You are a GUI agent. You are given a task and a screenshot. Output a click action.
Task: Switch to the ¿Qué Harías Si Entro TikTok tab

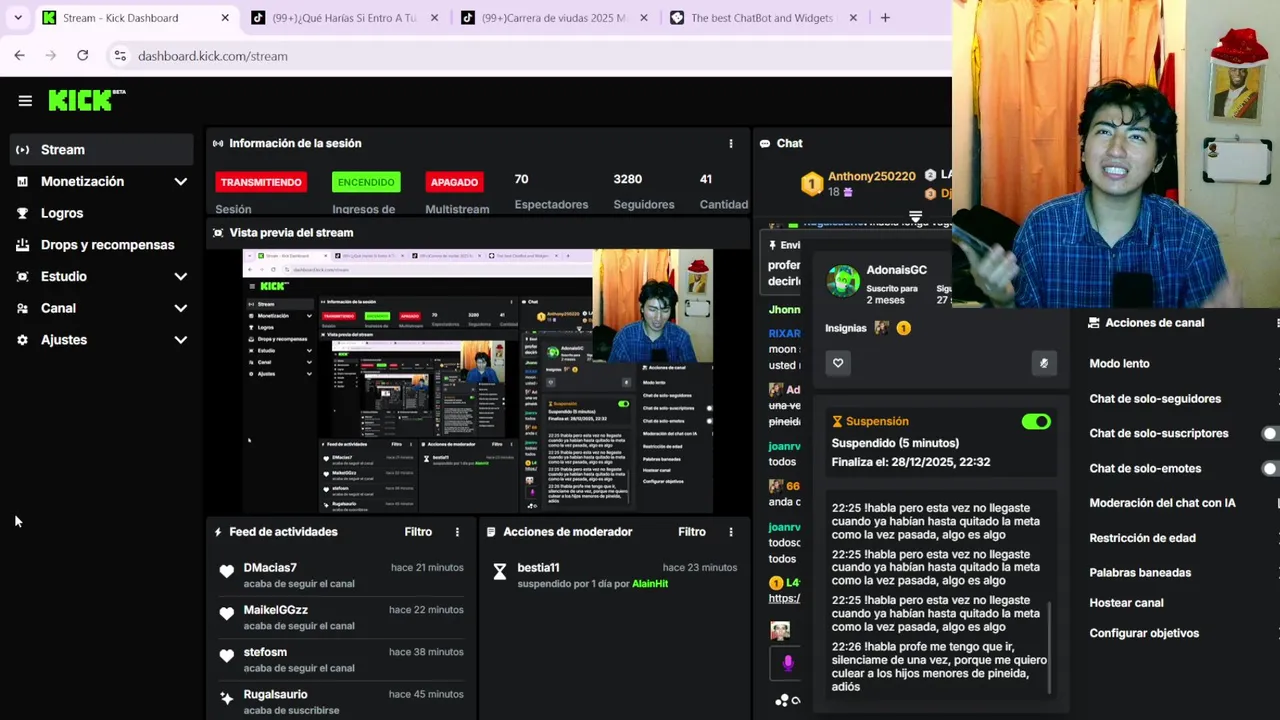point(342,18)
